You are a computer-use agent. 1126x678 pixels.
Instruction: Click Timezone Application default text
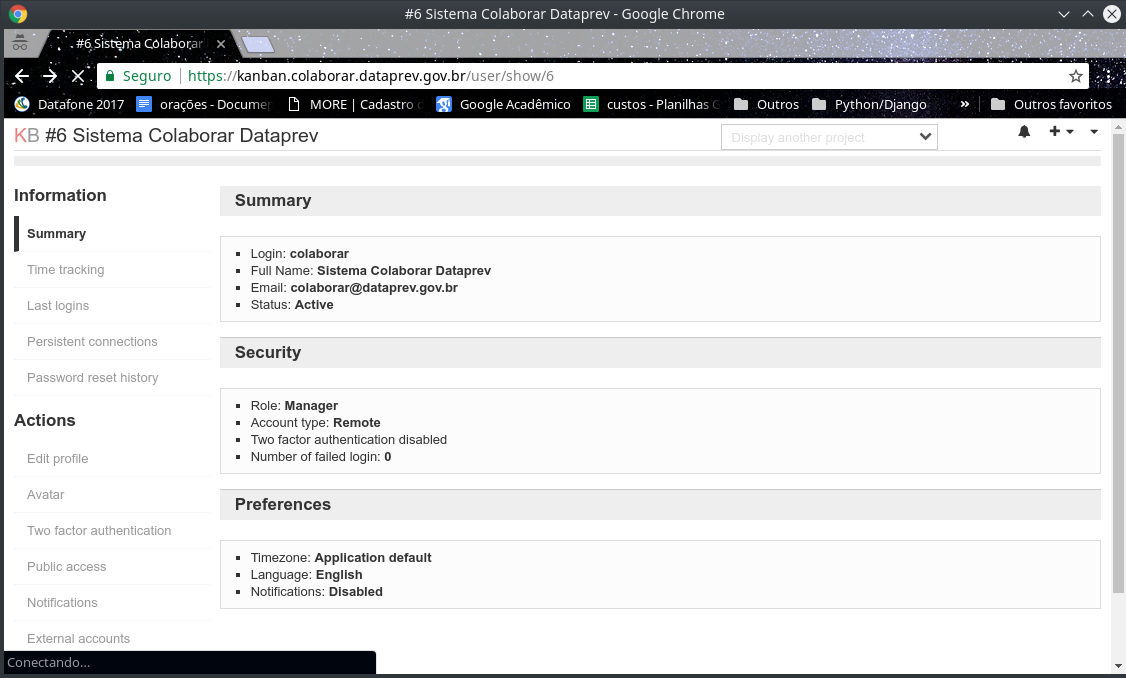[341, 557]
